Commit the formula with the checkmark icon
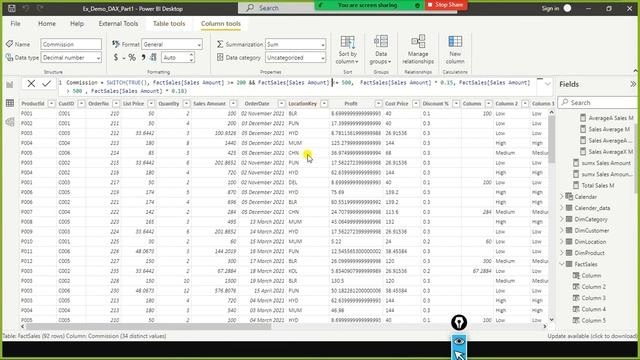 click(x=47, y=84)
